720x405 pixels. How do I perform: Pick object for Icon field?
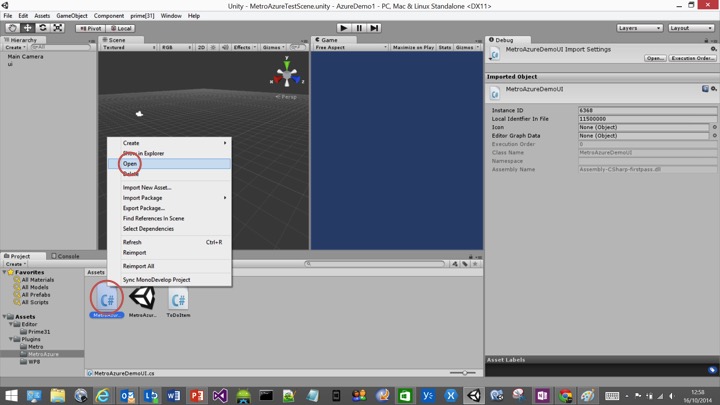click(714, 127)
